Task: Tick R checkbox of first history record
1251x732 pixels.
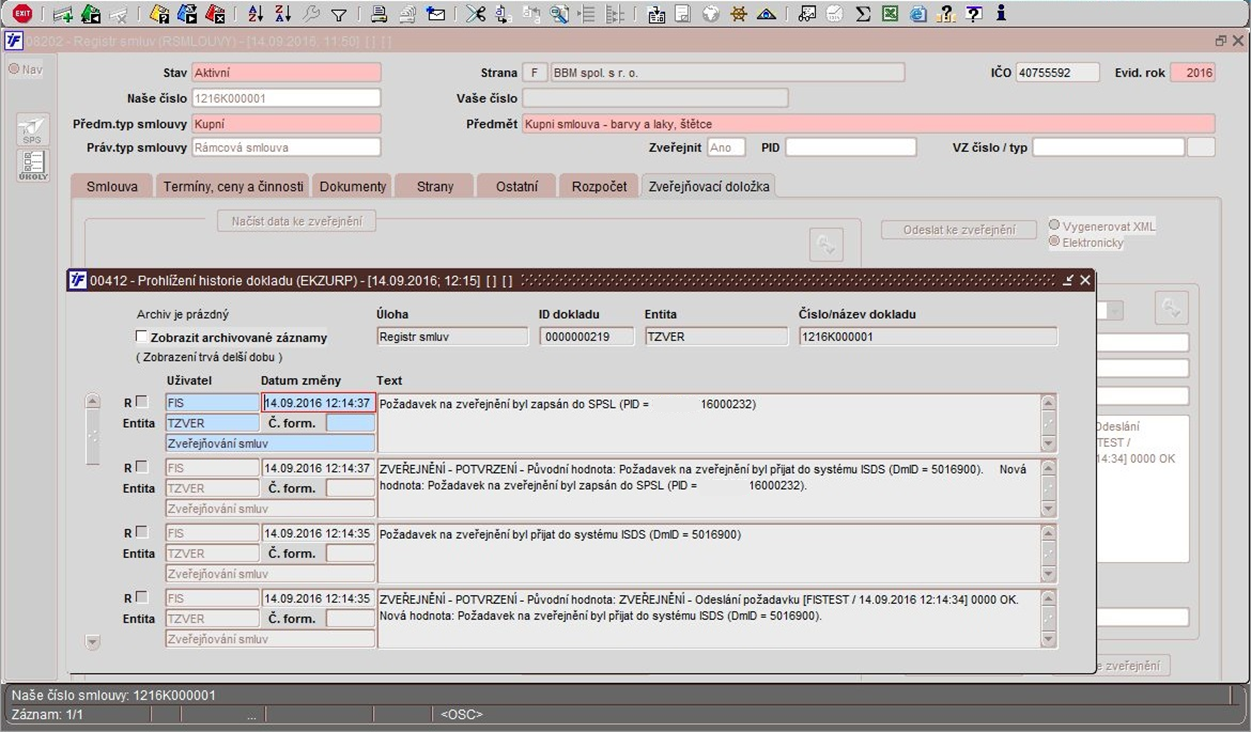Action: [x=141, y=402]
